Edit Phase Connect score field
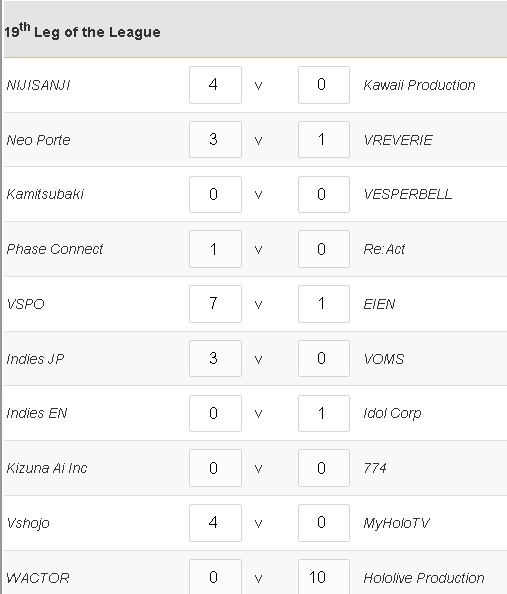 point(215,249)
